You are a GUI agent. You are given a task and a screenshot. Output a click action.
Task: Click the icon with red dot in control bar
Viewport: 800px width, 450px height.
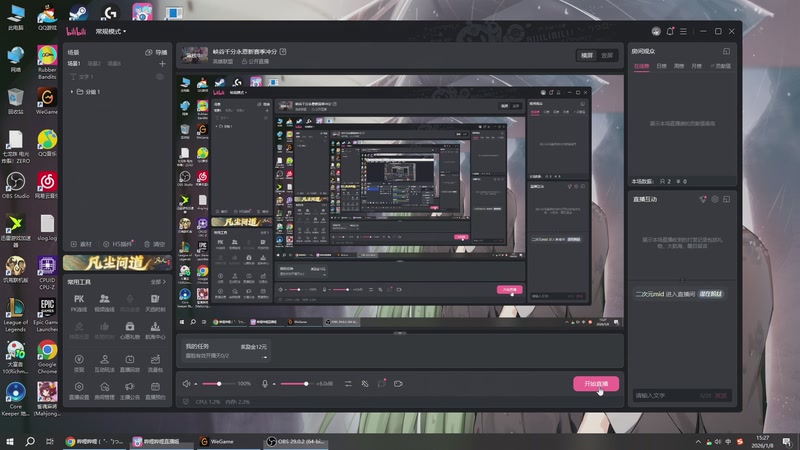click(x=382, y=384)
